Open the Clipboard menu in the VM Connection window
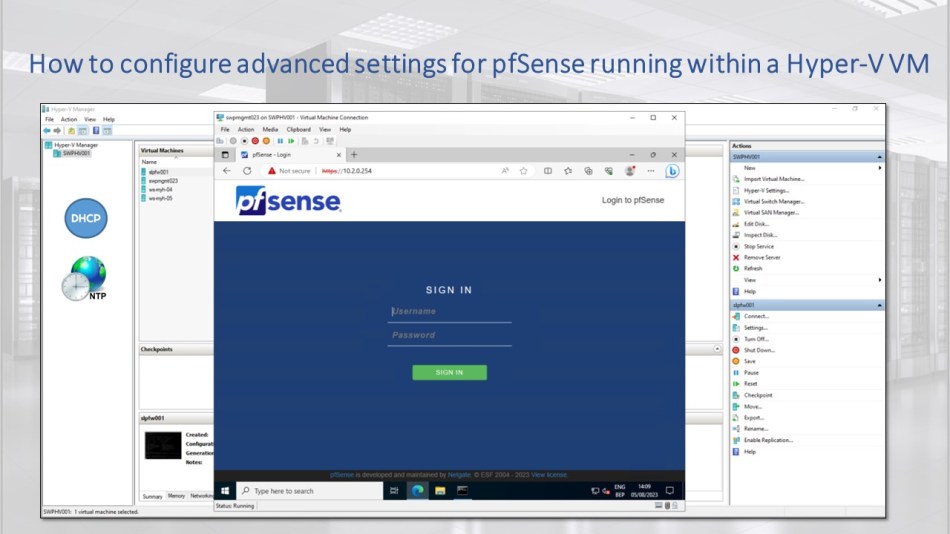Image resolution: width=950 pixels, height=534 pixels. 298,129
